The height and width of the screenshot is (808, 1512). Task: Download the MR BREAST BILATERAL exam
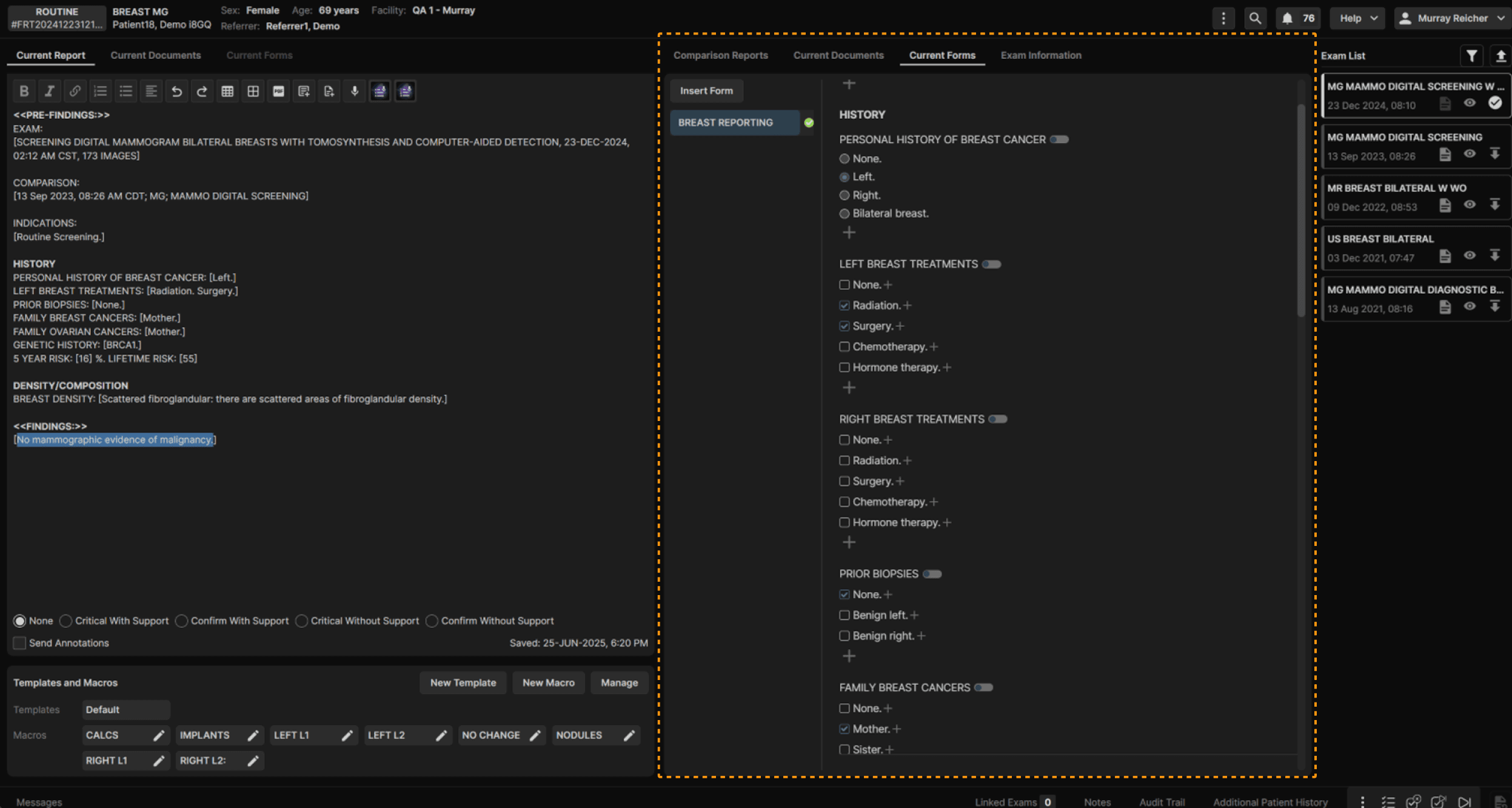(x=1495, y=205)
